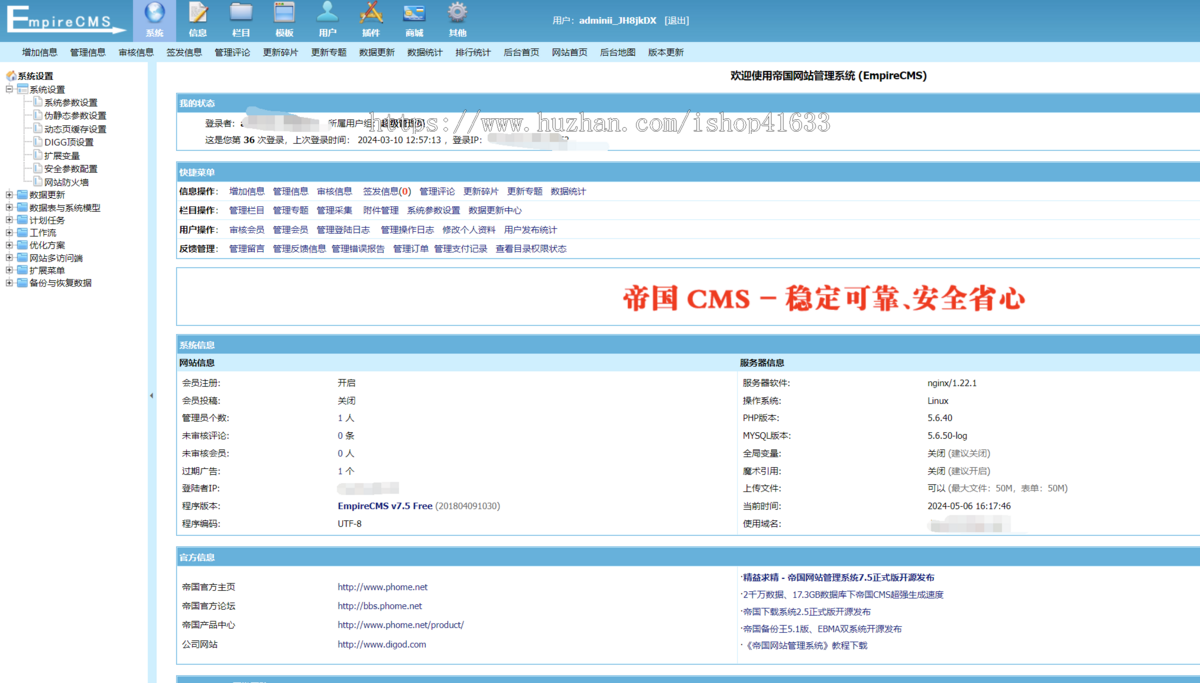Expand the 优化方案 tree node
The height and width of the screenshot is (683, 1200).
pos(10,245)
